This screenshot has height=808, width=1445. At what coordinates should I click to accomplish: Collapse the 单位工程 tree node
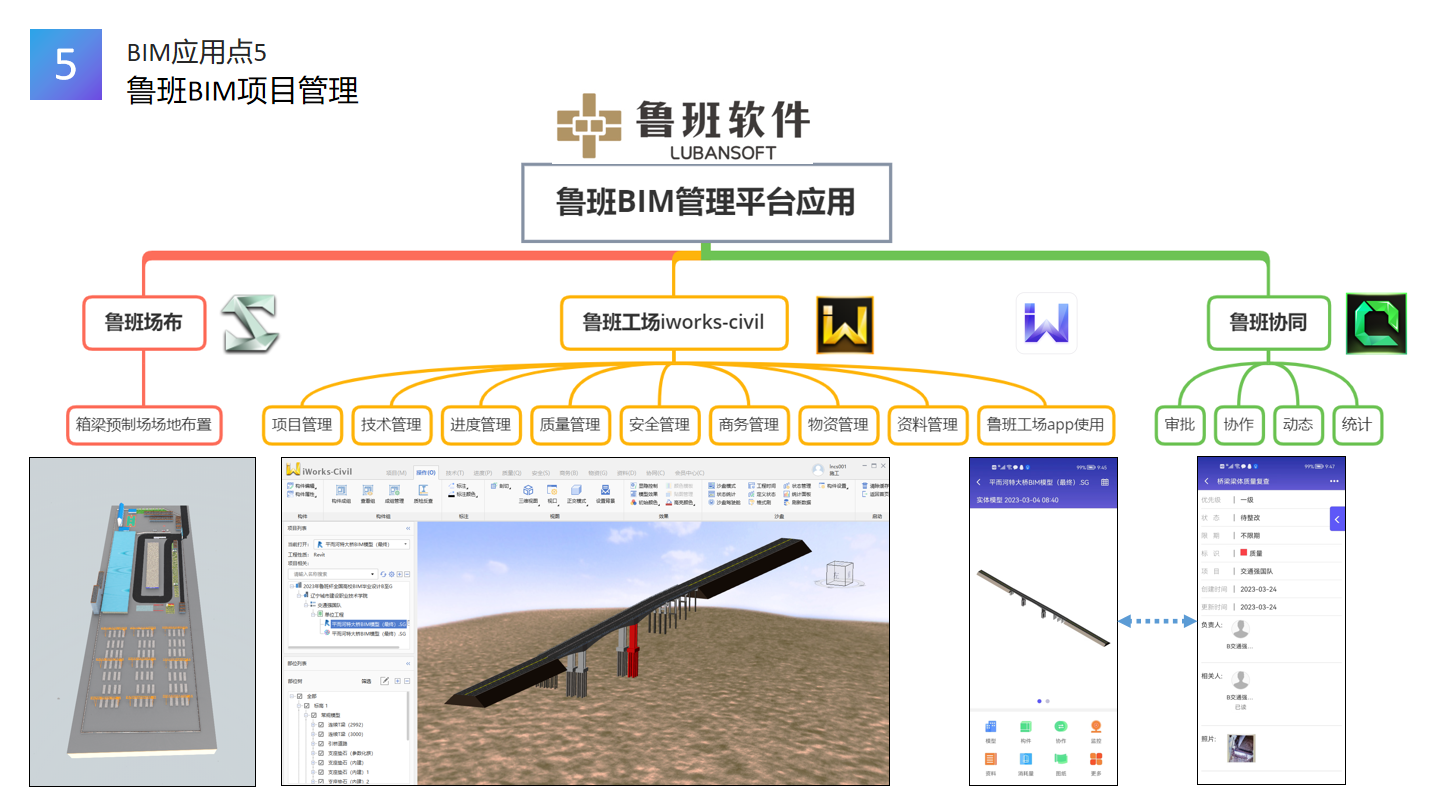[313, 615]
